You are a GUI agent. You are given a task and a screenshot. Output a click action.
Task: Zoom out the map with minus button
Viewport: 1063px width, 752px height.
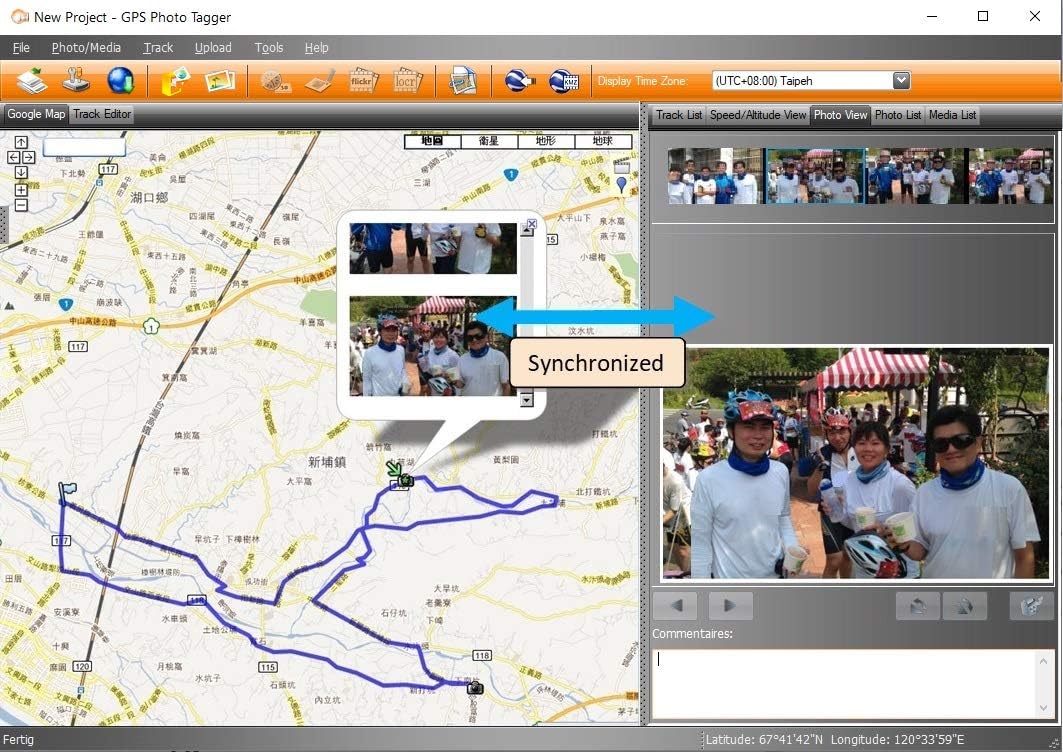coord(21,206)
